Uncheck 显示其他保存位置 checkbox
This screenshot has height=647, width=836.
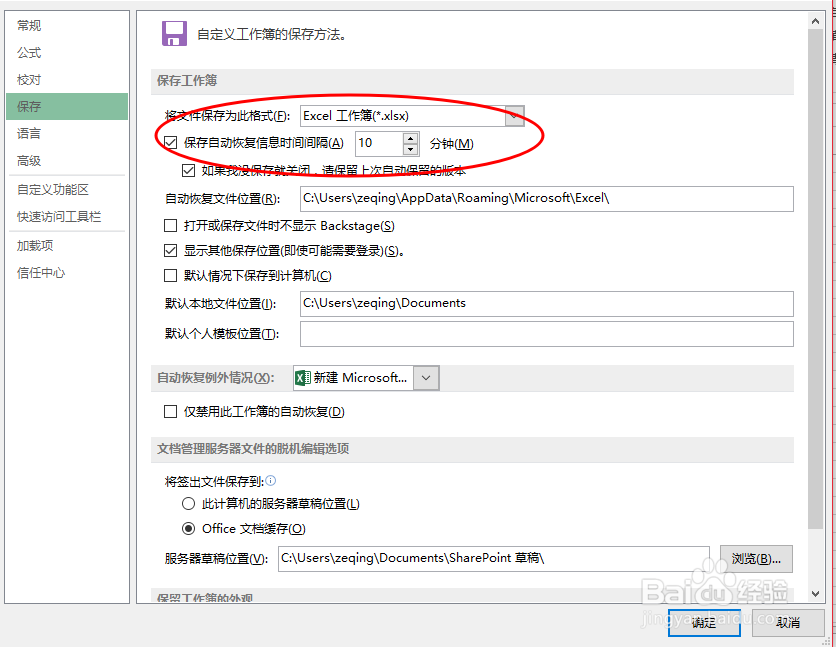point(169,252)
